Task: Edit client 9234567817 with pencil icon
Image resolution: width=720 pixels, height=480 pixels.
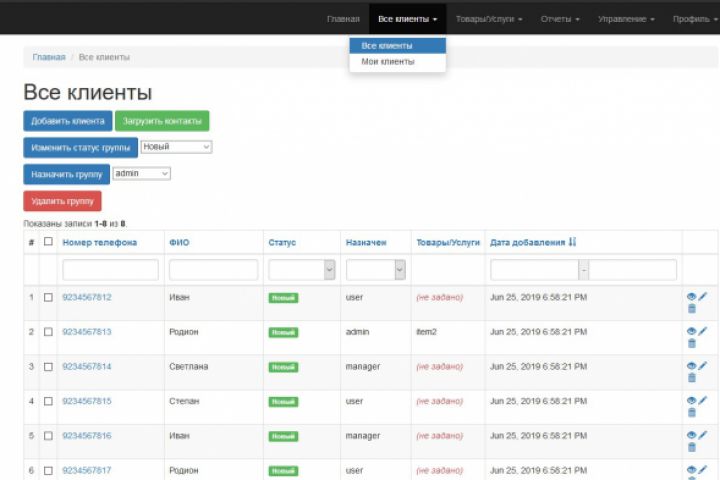Action: pyautogui.click(x=703, y=470)
